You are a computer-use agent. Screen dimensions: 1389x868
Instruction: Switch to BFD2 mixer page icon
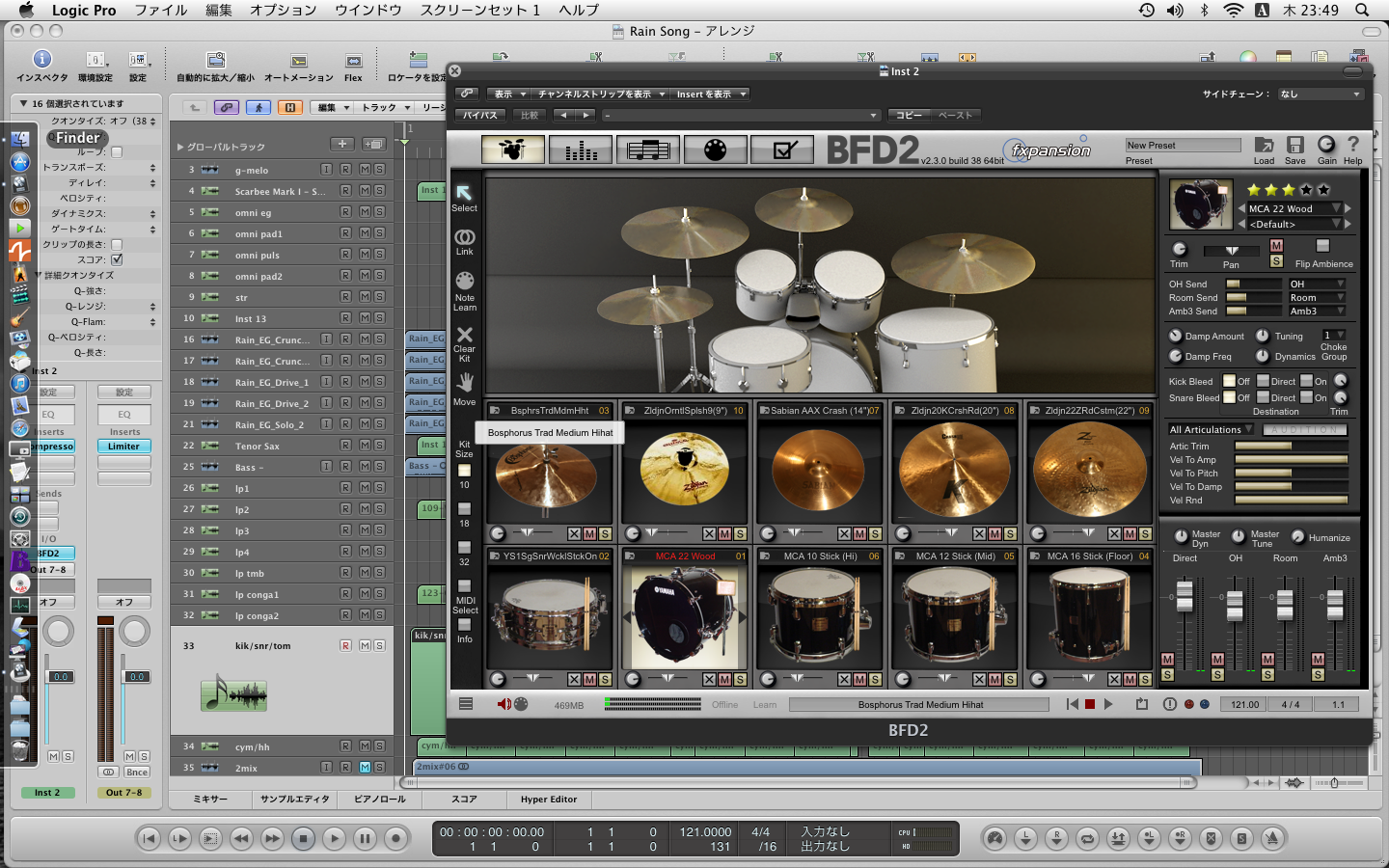pyautogui.click(x=581, y=149)
